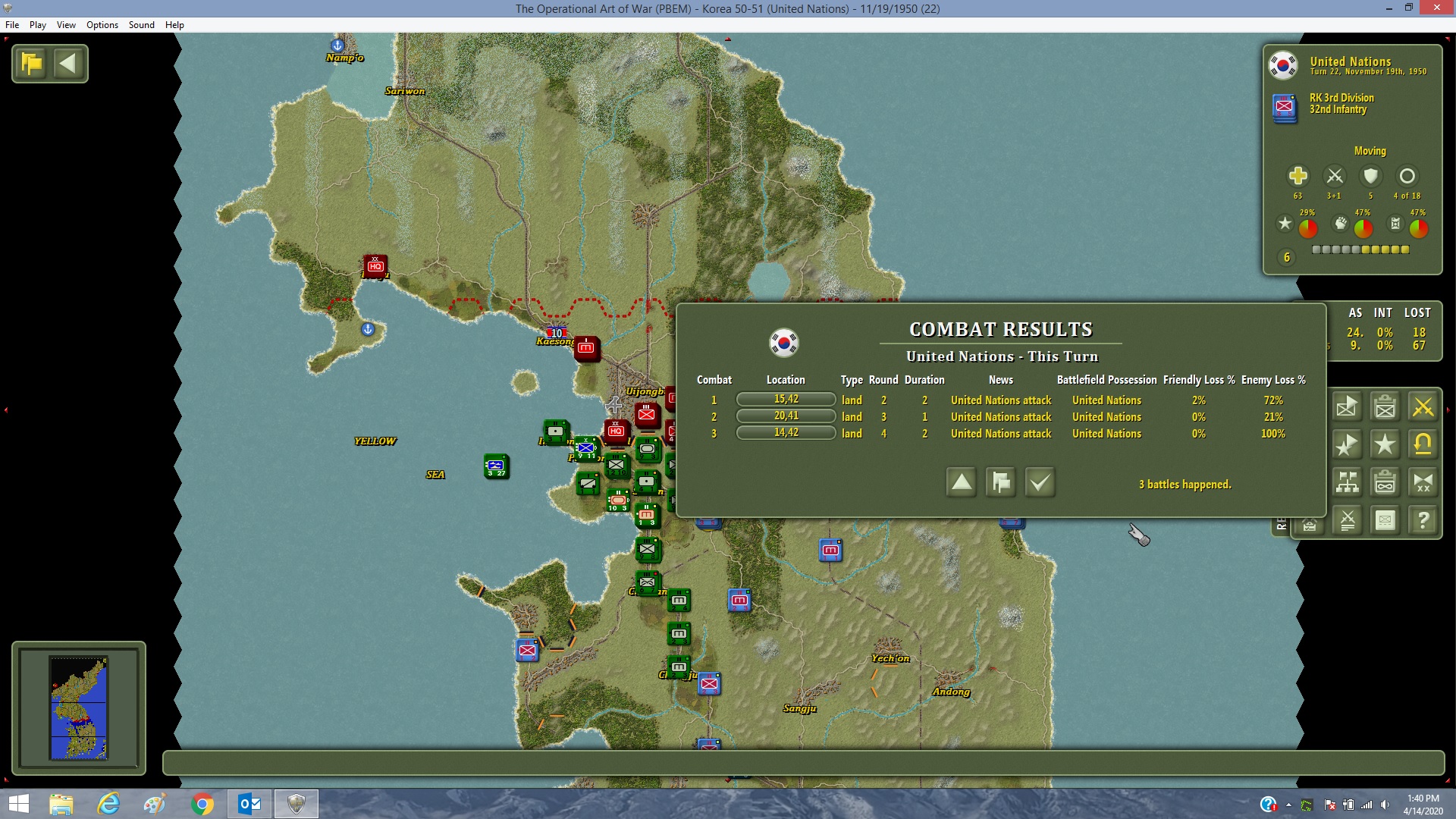The width and height of the screenshot is (1456, 819).
Task: Select the red HQ unit near Uijongbu
Action: 616,431
